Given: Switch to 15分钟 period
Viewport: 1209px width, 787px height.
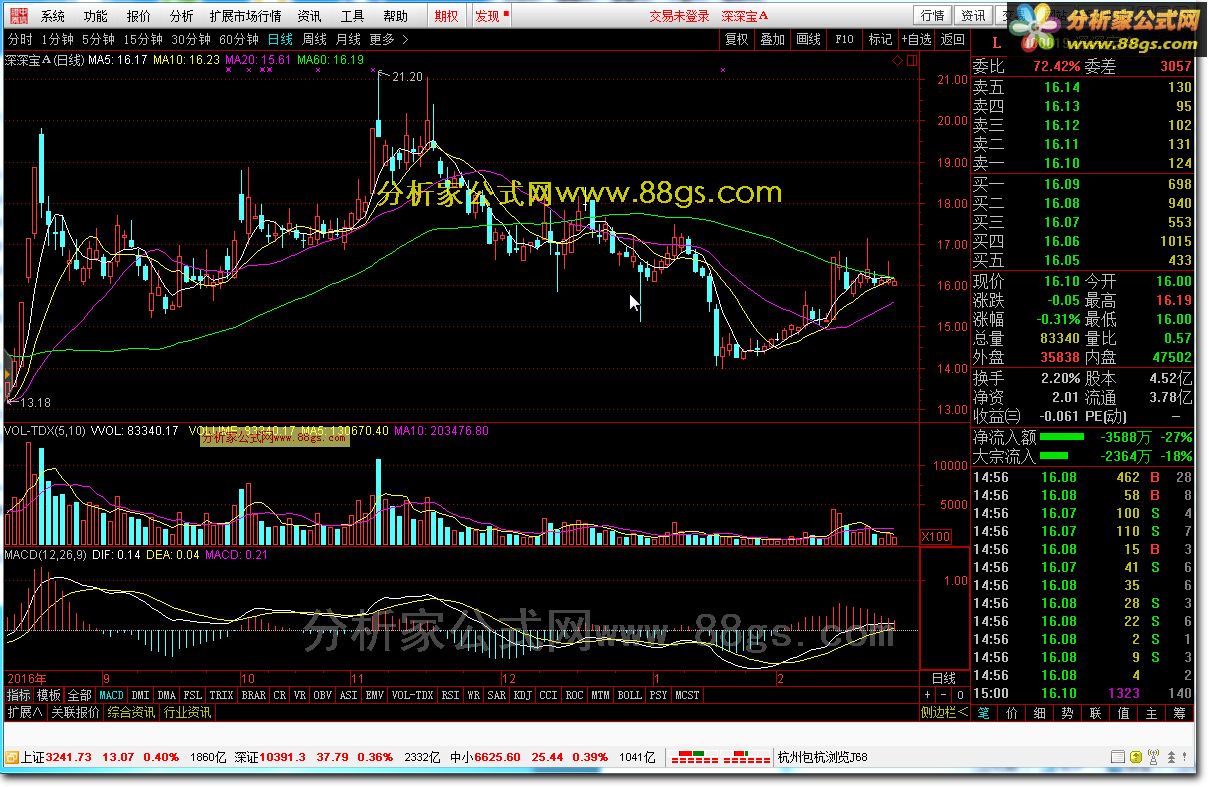Looking at the screenshot, I should (143, 39).
